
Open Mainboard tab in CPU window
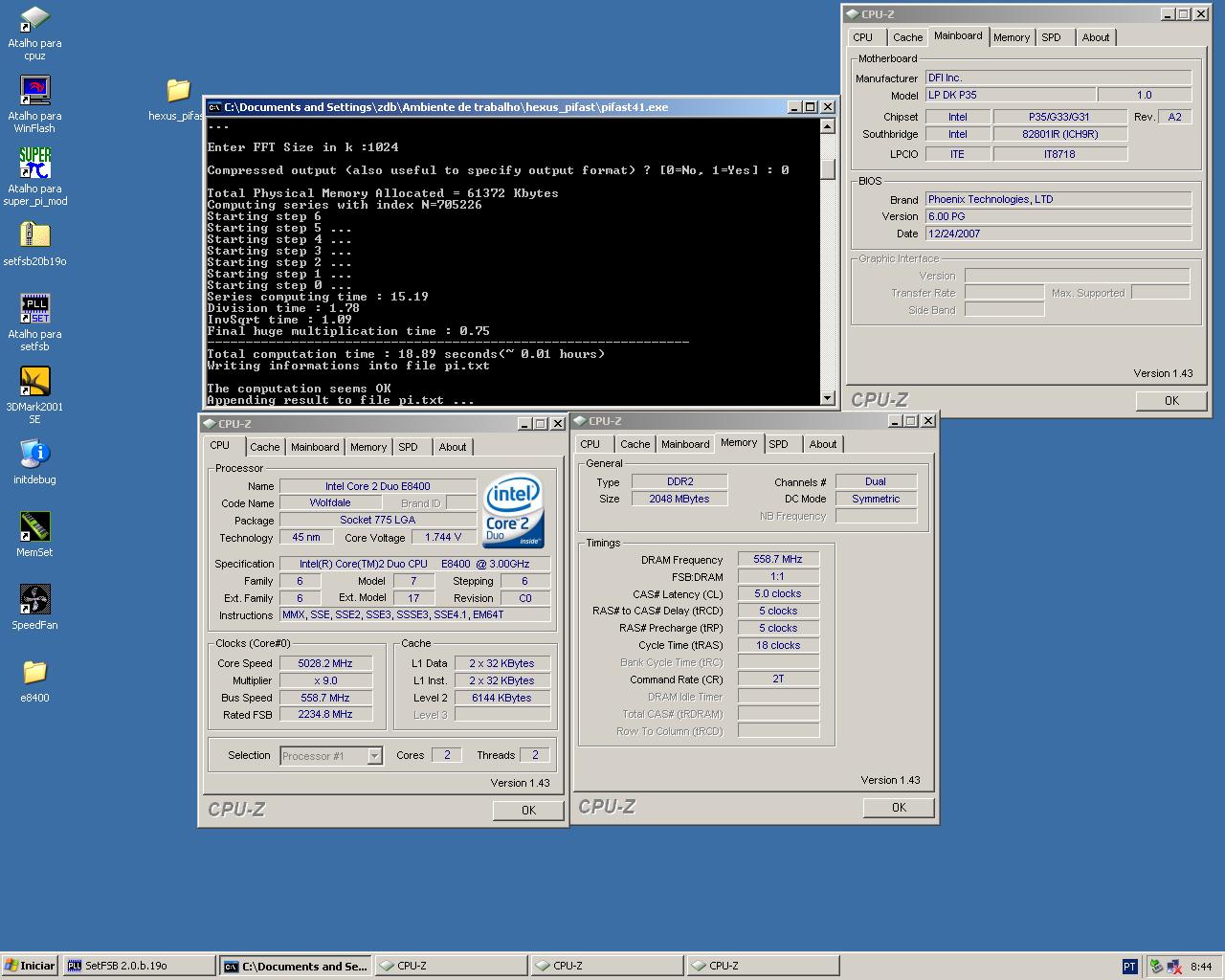(x=315, y=447)
